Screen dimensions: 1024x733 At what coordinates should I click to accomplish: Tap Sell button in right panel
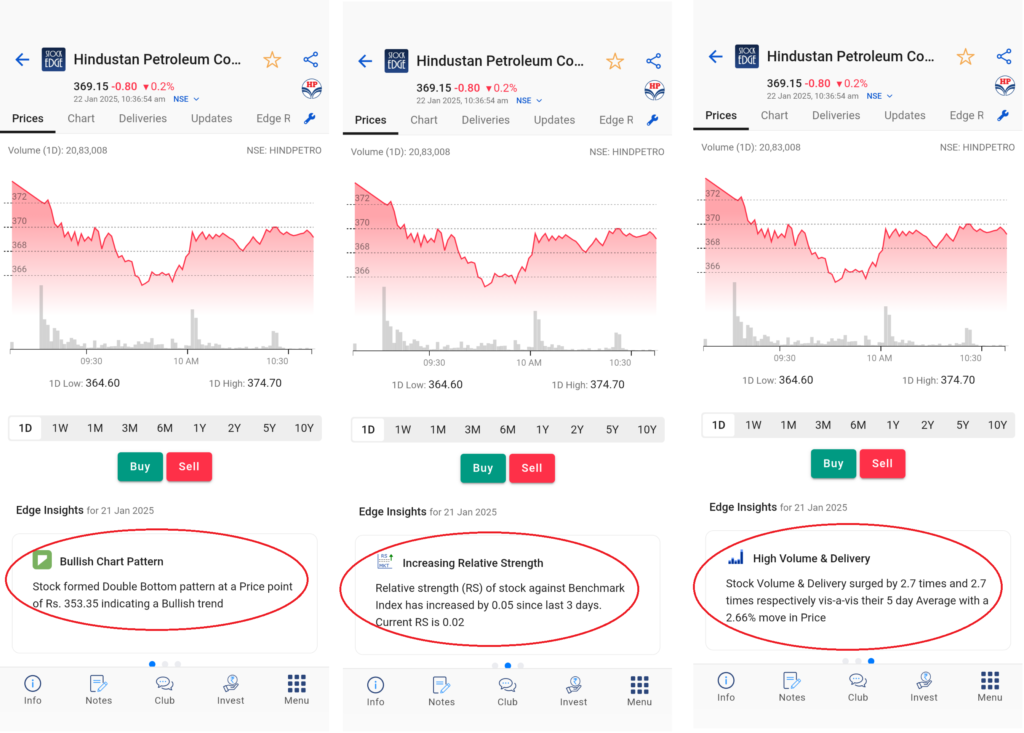882,463
